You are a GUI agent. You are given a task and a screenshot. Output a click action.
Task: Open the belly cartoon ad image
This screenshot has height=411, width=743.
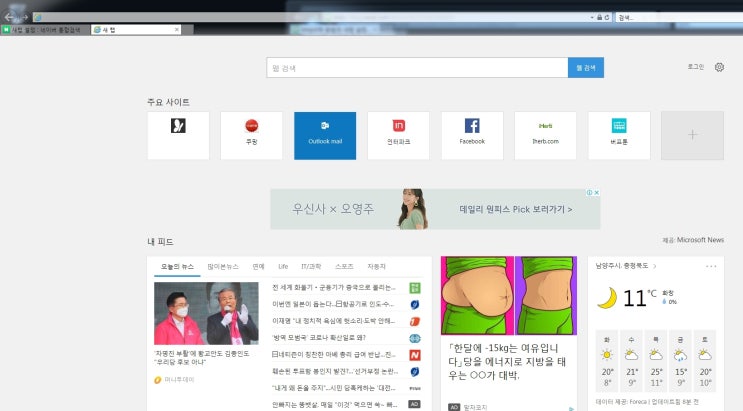pos(509,296)
